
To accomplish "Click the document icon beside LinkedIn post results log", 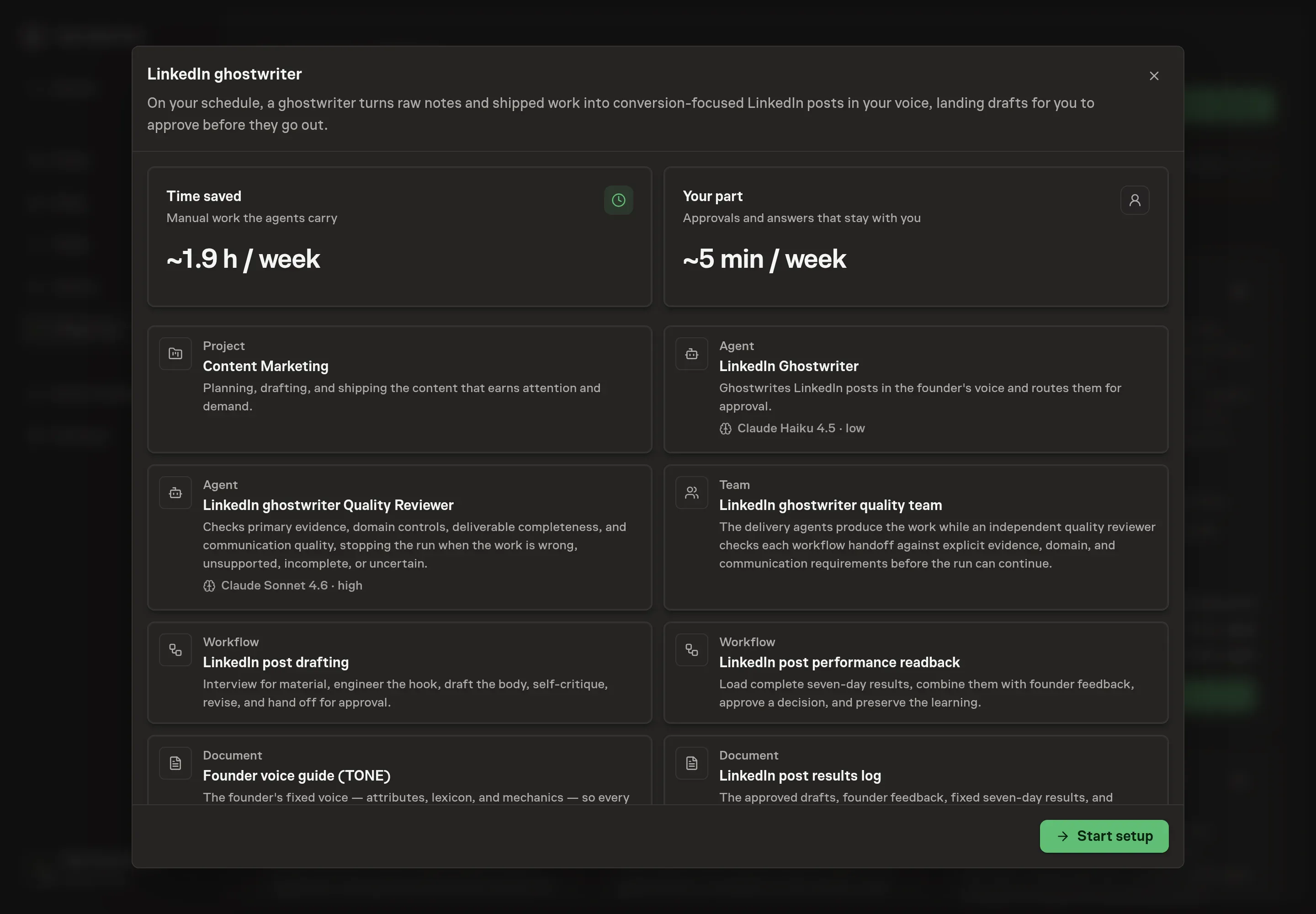I will [692, 763].
